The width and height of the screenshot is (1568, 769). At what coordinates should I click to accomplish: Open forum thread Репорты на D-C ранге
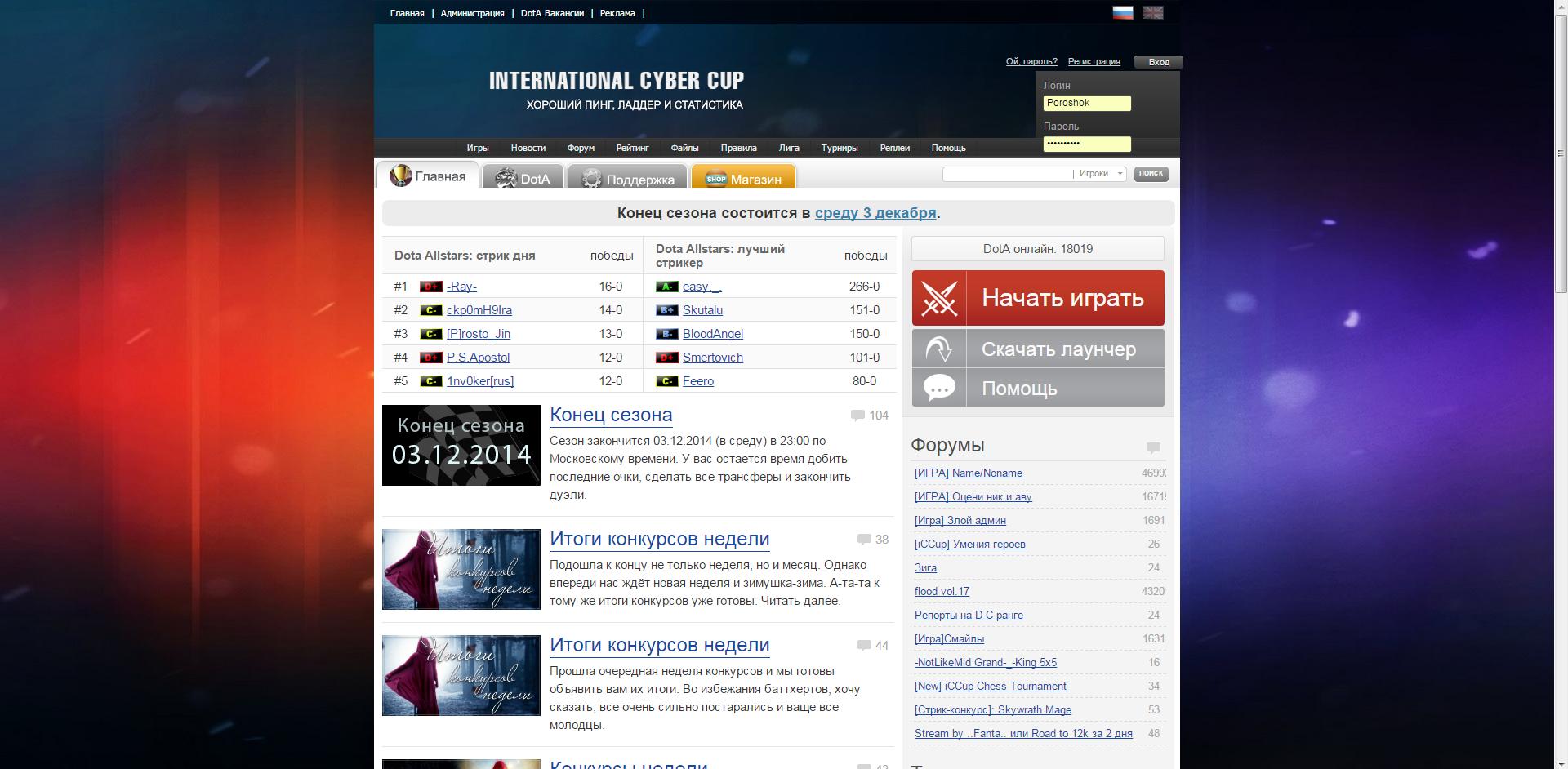(x=969, y=616)
